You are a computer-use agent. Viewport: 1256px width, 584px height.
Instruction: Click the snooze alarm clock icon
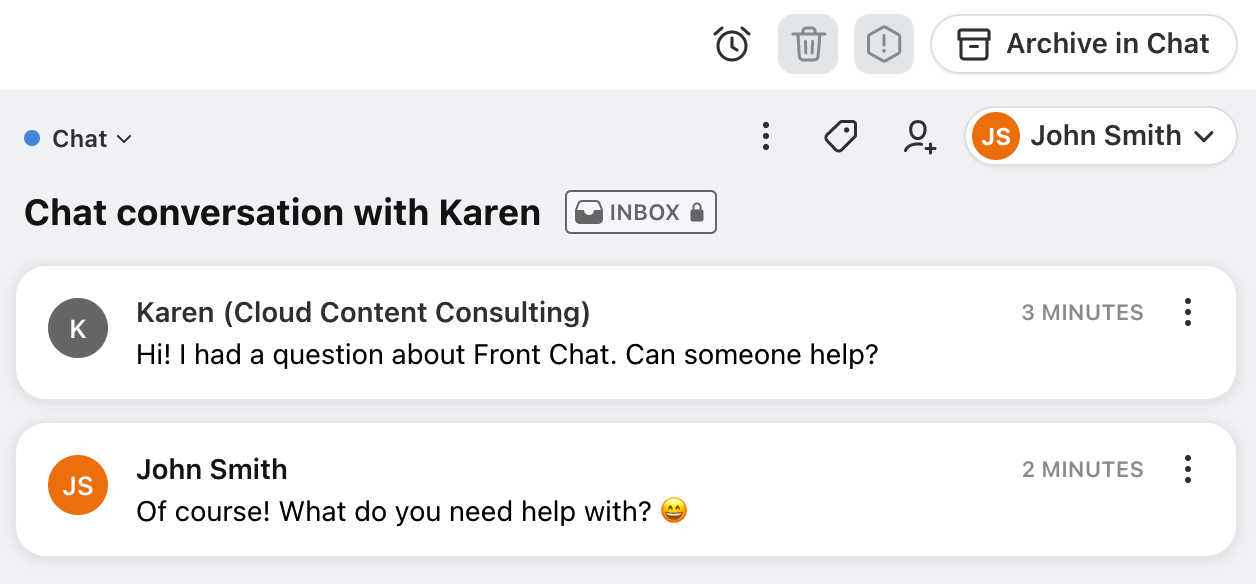(732, 44)
